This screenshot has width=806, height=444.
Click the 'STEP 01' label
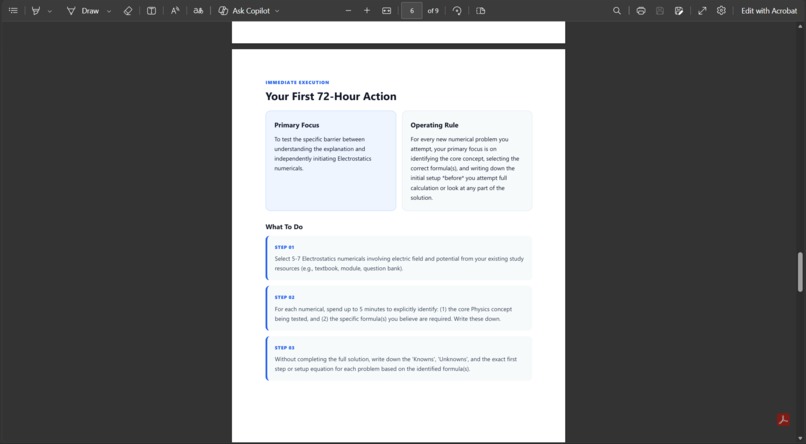[x=284, y=247]
